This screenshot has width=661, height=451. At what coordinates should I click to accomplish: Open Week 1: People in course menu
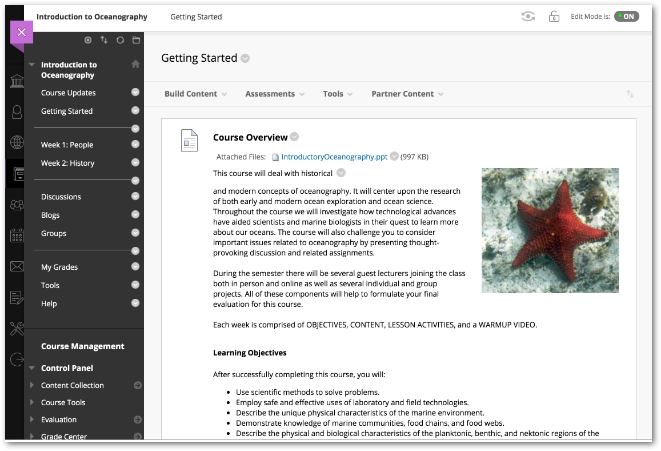point(67,145)
